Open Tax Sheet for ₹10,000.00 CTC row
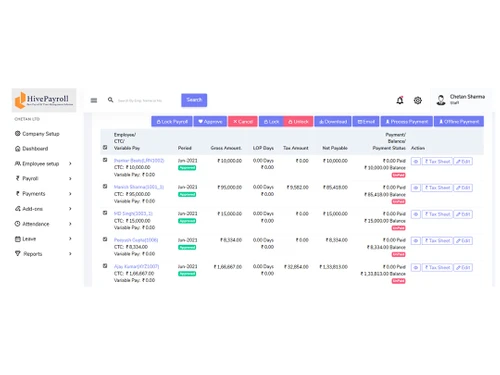Screen dimensions: 500x375 pyautogui.click(x=437, y=161)
